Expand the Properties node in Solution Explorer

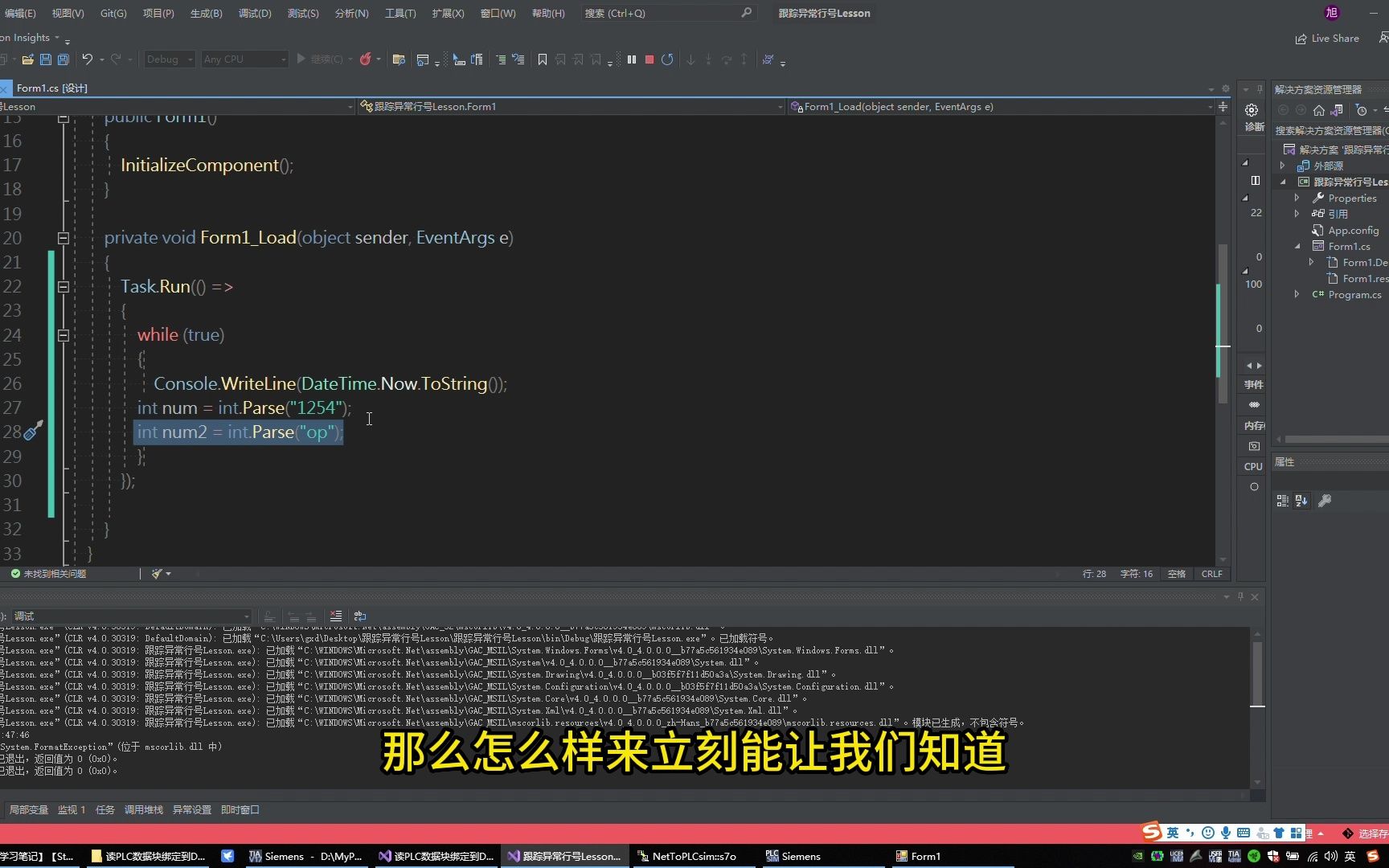pos(1297,198)
